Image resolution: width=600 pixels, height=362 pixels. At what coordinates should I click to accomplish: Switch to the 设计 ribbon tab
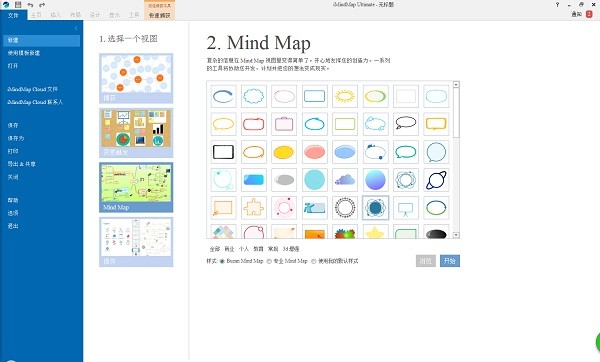coord(95,15)
